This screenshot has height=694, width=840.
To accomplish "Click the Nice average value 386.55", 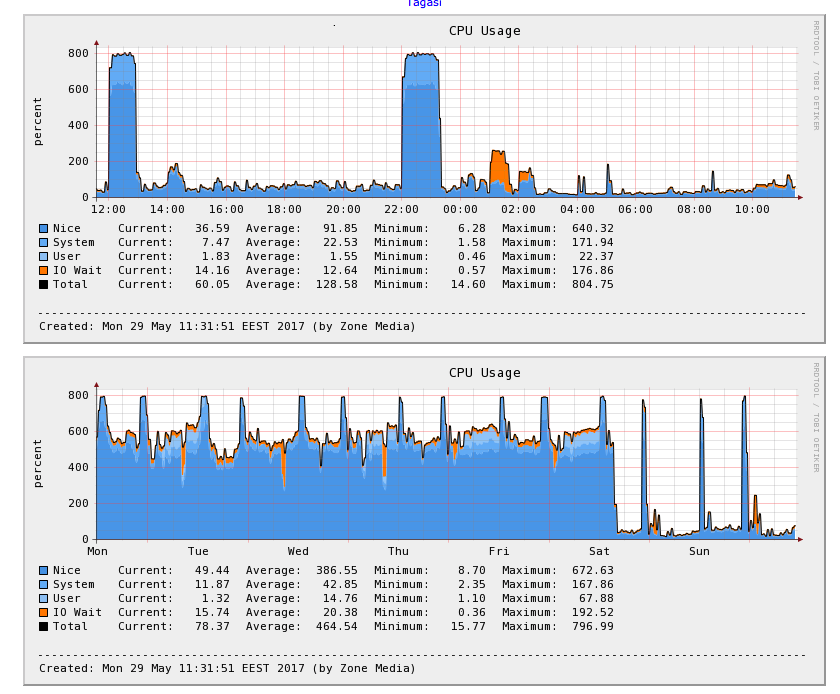I will point(336,571).
